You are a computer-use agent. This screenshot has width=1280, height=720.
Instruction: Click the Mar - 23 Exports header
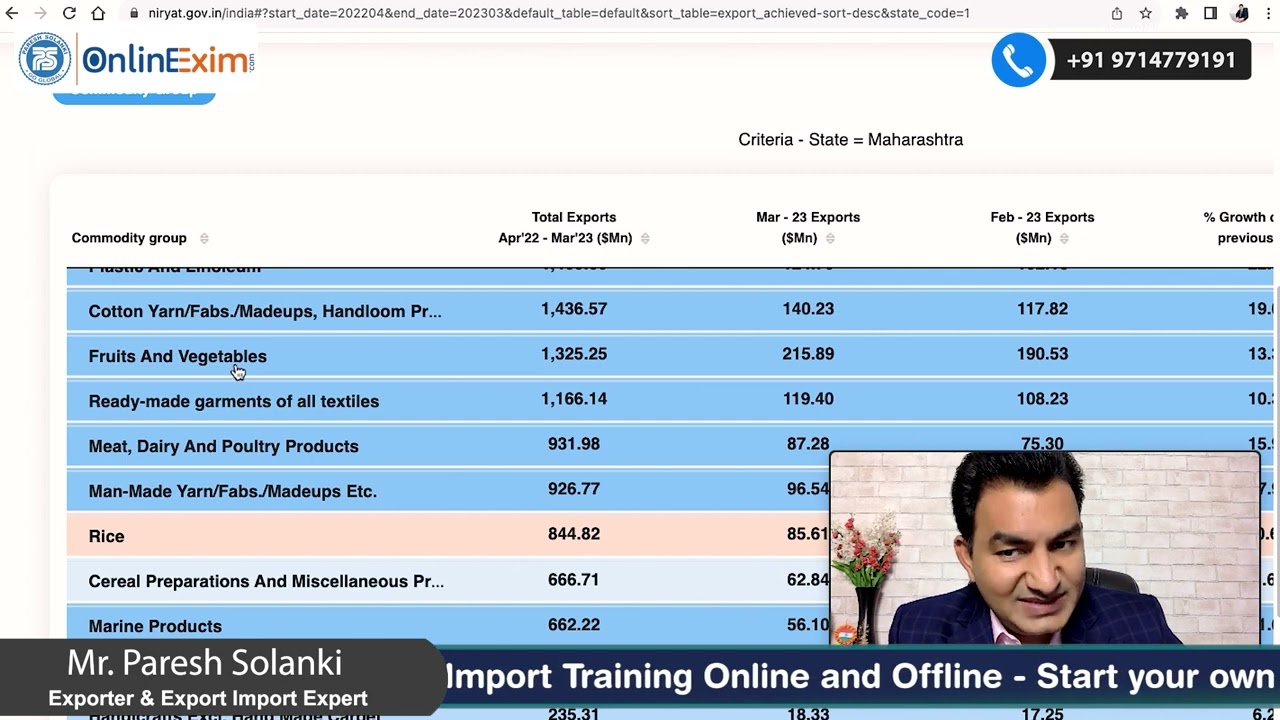pos(807,227)
